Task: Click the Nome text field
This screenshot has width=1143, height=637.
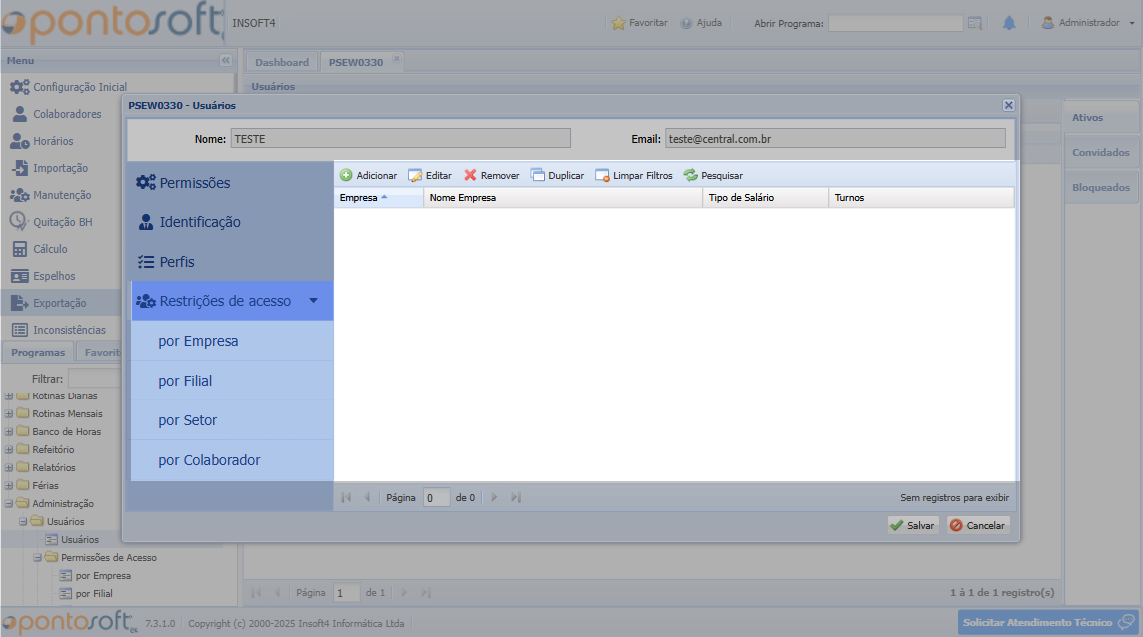Action: pos(400,139)
